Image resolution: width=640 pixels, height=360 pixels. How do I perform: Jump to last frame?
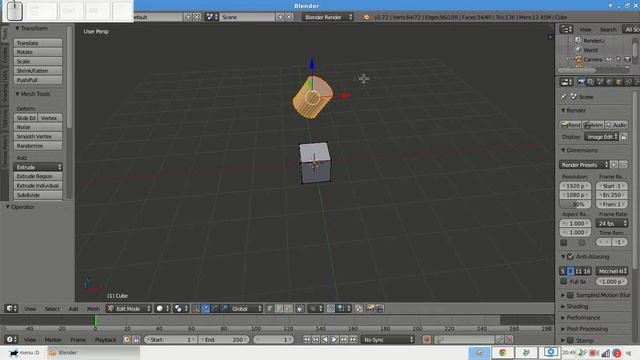pyautogui.click(x=353, y=339)
